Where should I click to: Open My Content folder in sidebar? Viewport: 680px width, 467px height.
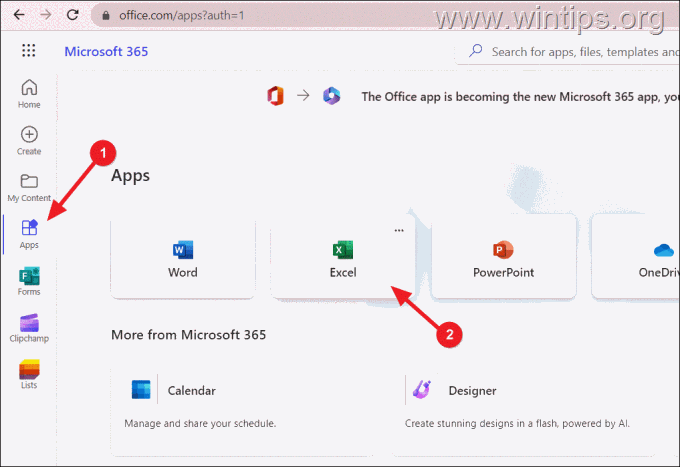coord(29,188)
